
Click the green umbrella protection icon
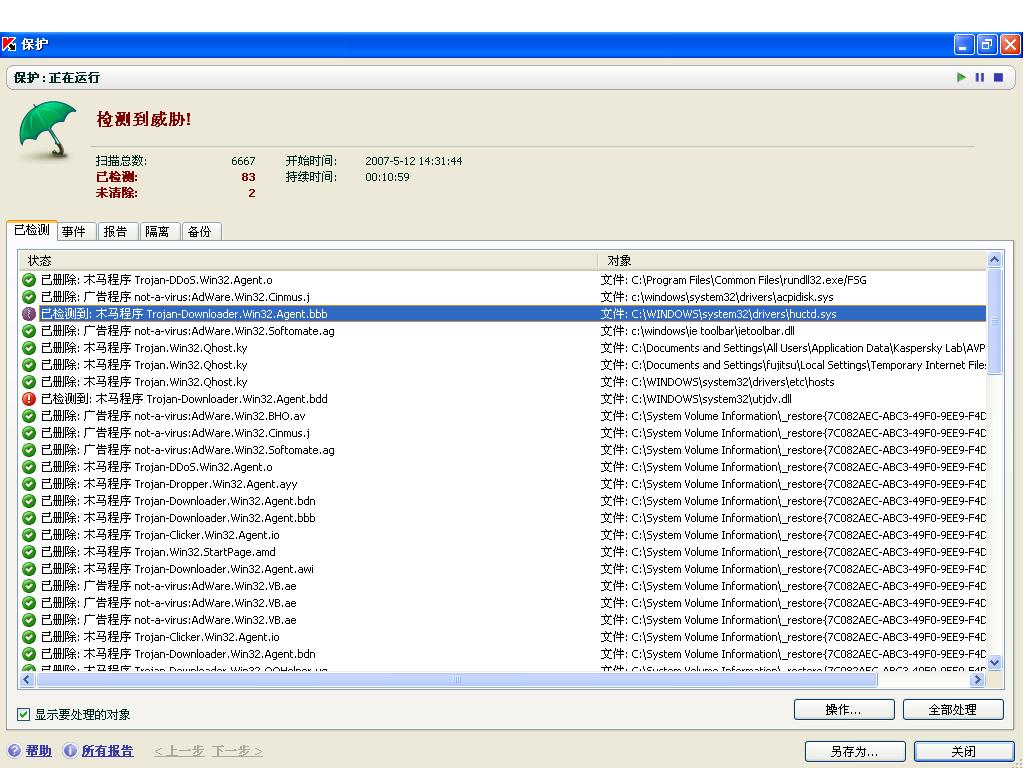point(48,129)
